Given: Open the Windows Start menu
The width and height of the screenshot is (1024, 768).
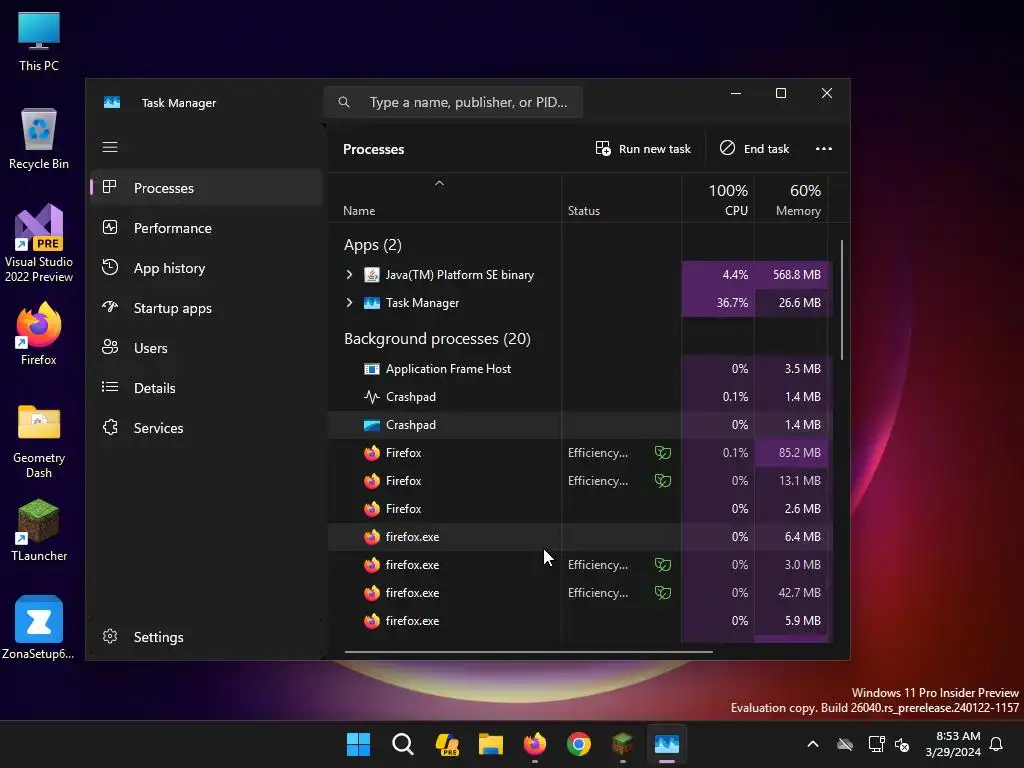Looking at the screenshot, I should (358, 744).
